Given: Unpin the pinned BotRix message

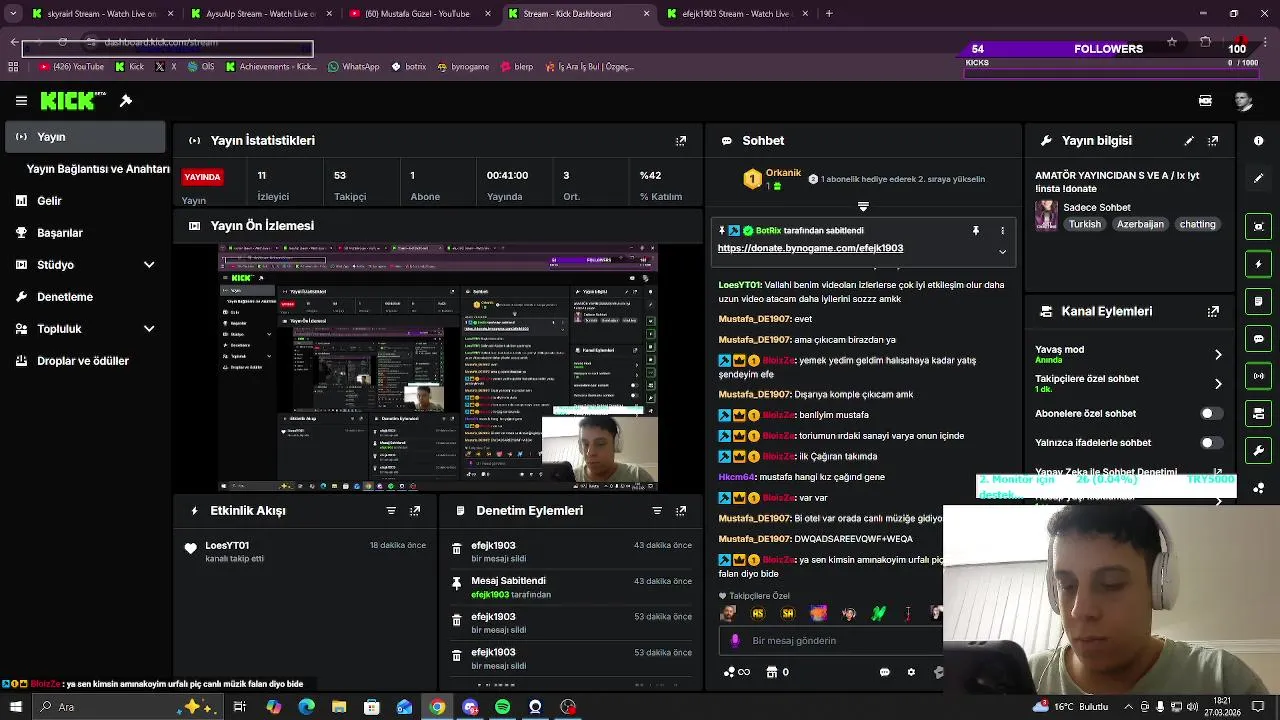Looking at the screenshot, I should coord(976,231).
